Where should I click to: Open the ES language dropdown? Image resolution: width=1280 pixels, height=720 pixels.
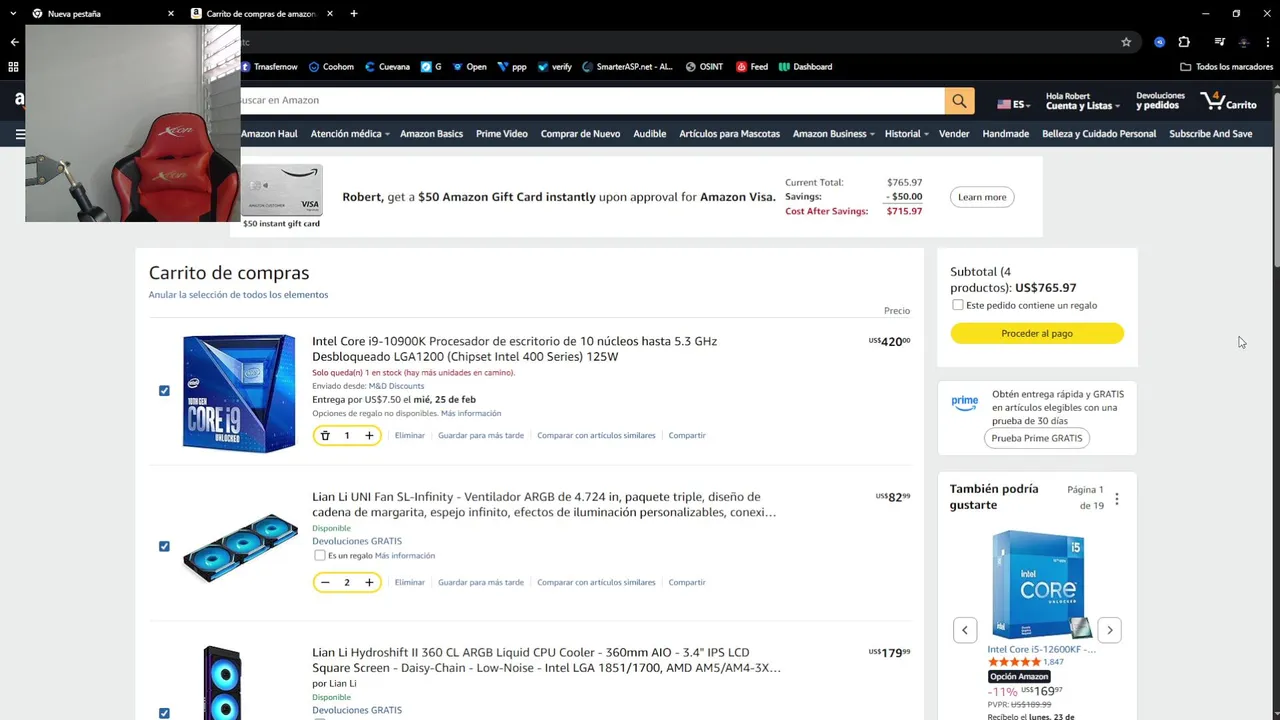1014,104
